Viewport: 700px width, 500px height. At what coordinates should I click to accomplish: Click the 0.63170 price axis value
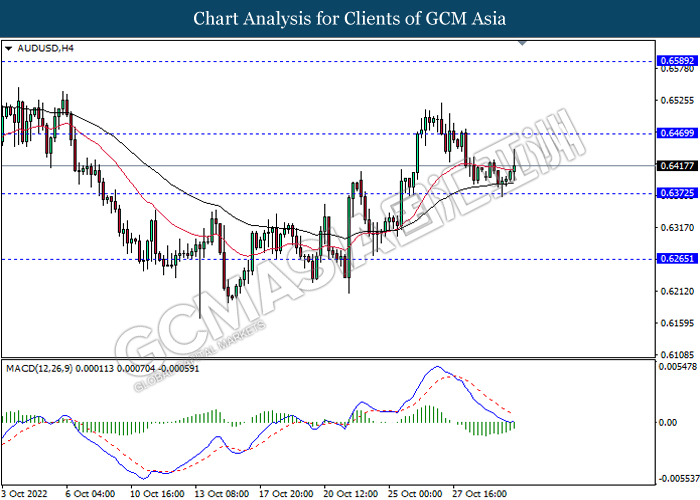(x=677, y=228)
